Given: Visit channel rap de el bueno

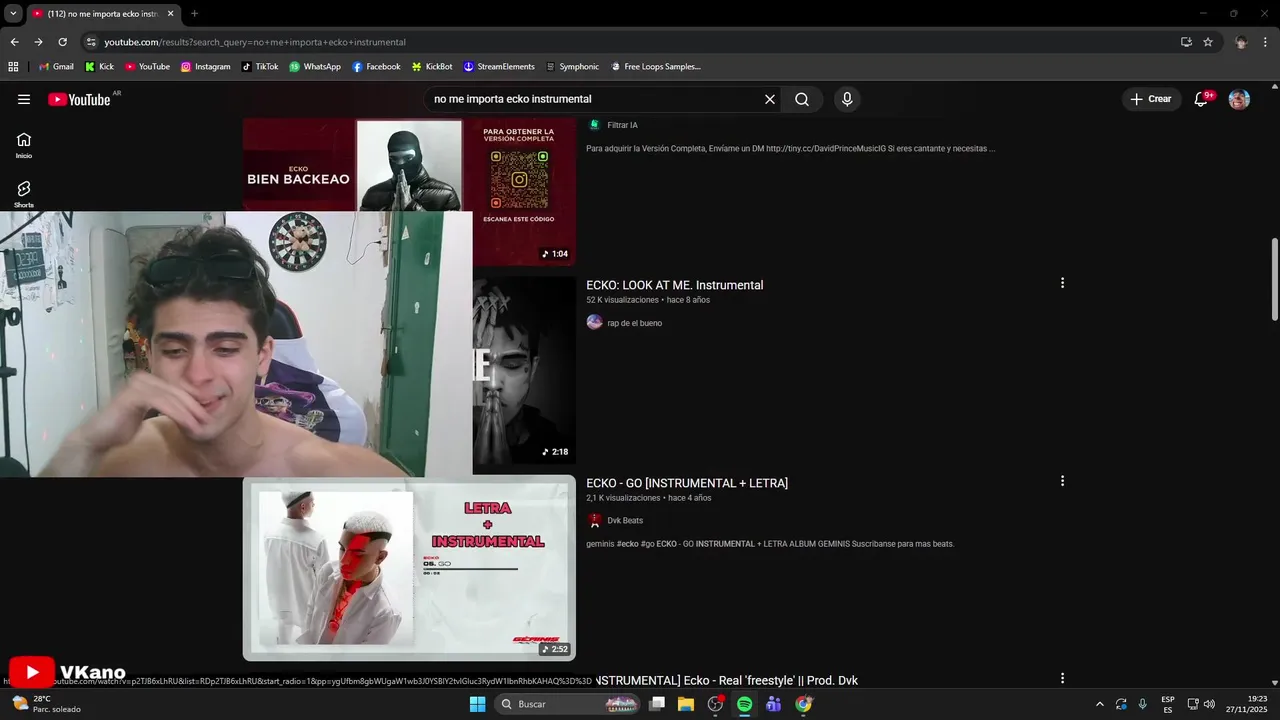Looking at the screenshot, I should (x=634, y=323).
